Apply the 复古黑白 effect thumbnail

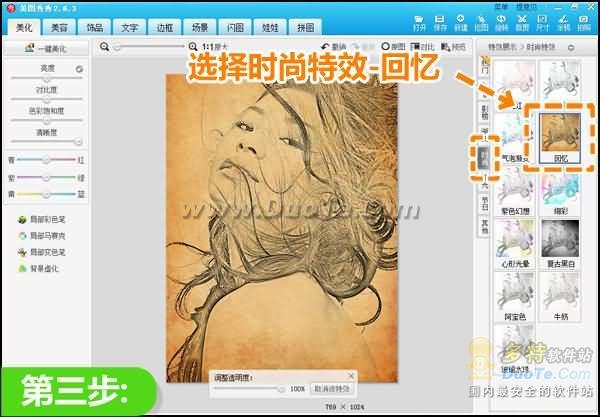[x=560, y=244]
